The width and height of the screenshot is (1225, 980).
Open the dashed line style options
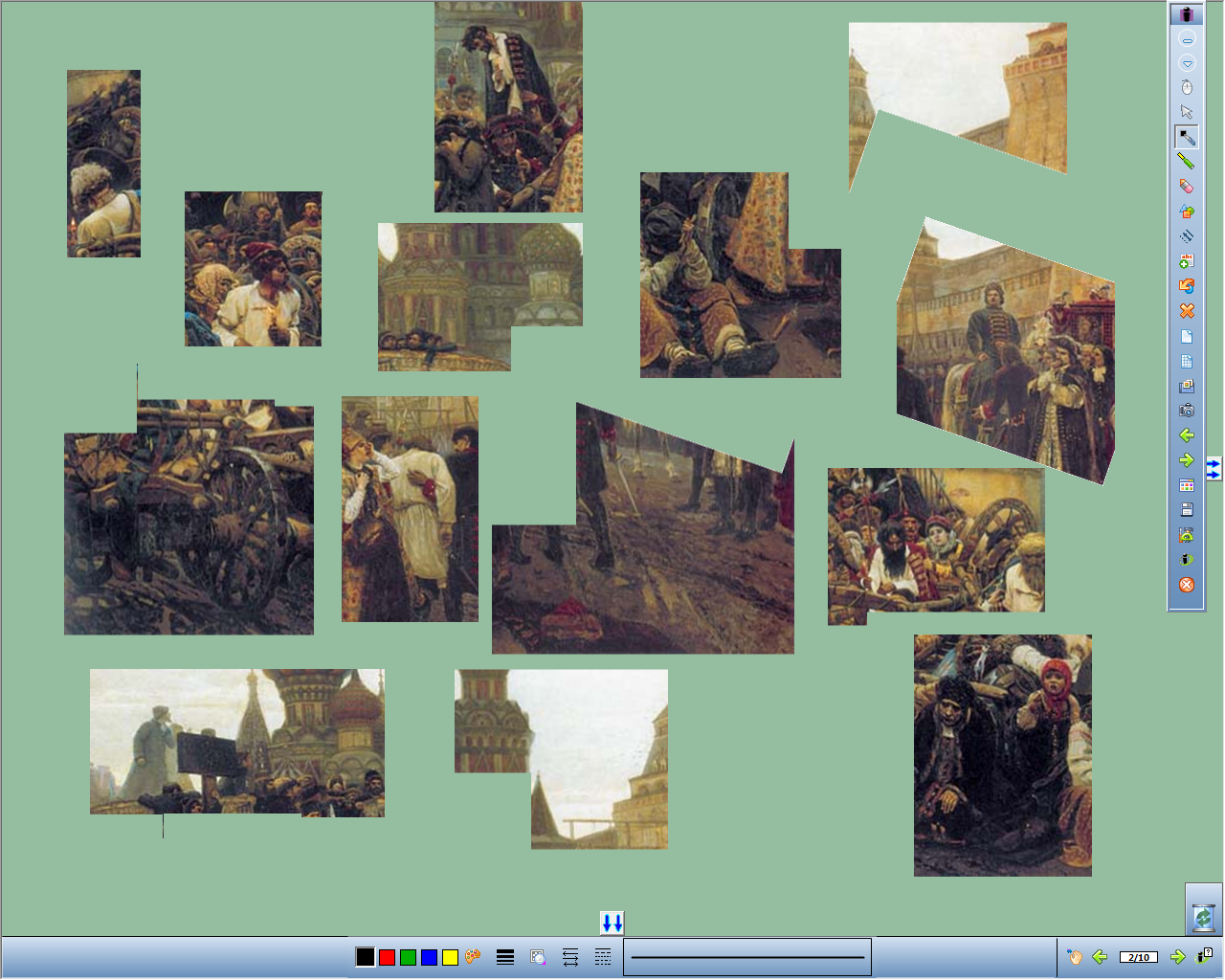tap(603, 957)
